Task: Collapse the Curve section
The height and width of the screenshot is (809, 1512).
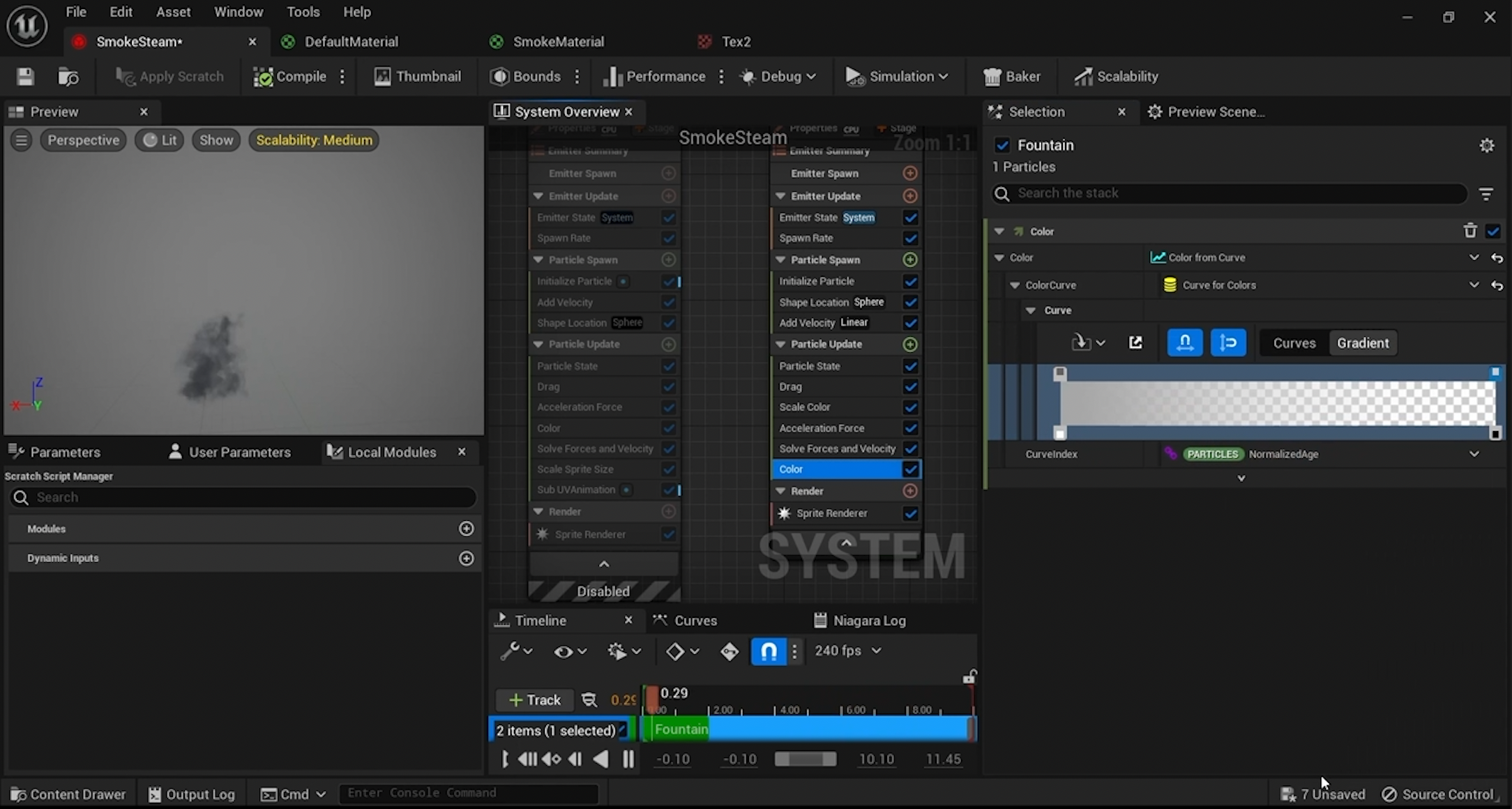Action: tap(1031, 310)
